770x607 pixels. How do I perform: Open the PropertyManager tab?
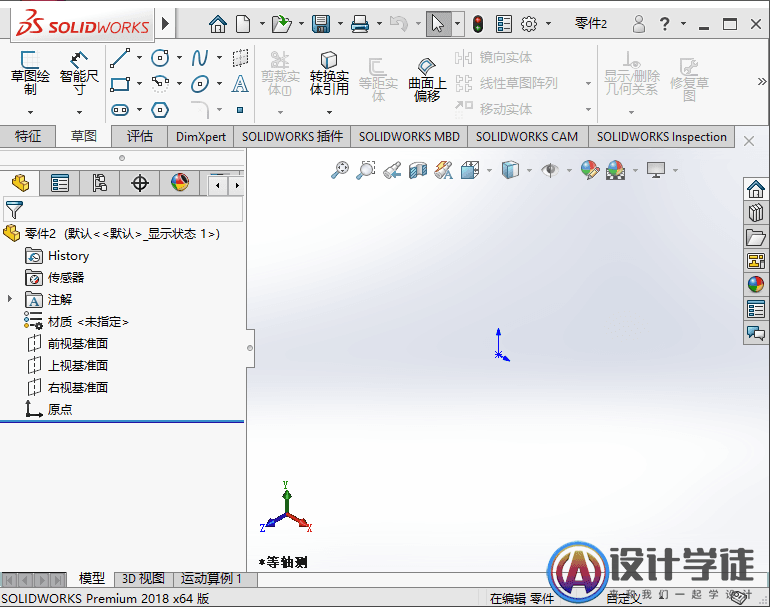pyautogui.click(x=60, y=183)
